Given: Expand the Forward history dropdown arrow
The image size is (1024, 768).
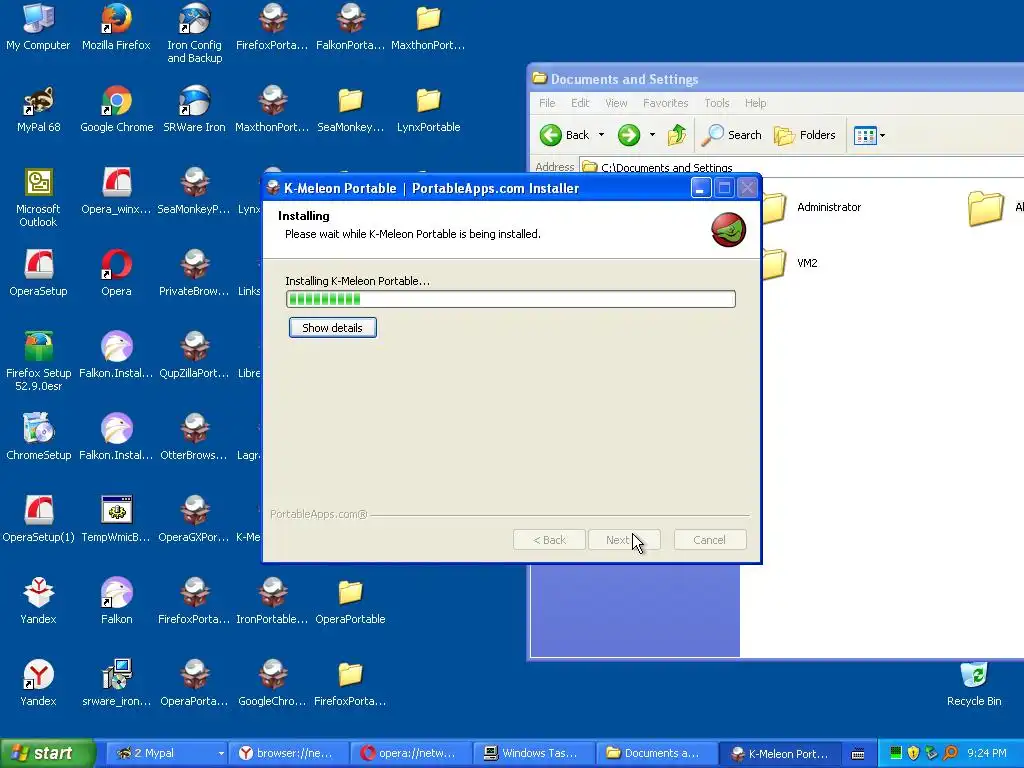Looking at the screenshot, I should [652, 135].
